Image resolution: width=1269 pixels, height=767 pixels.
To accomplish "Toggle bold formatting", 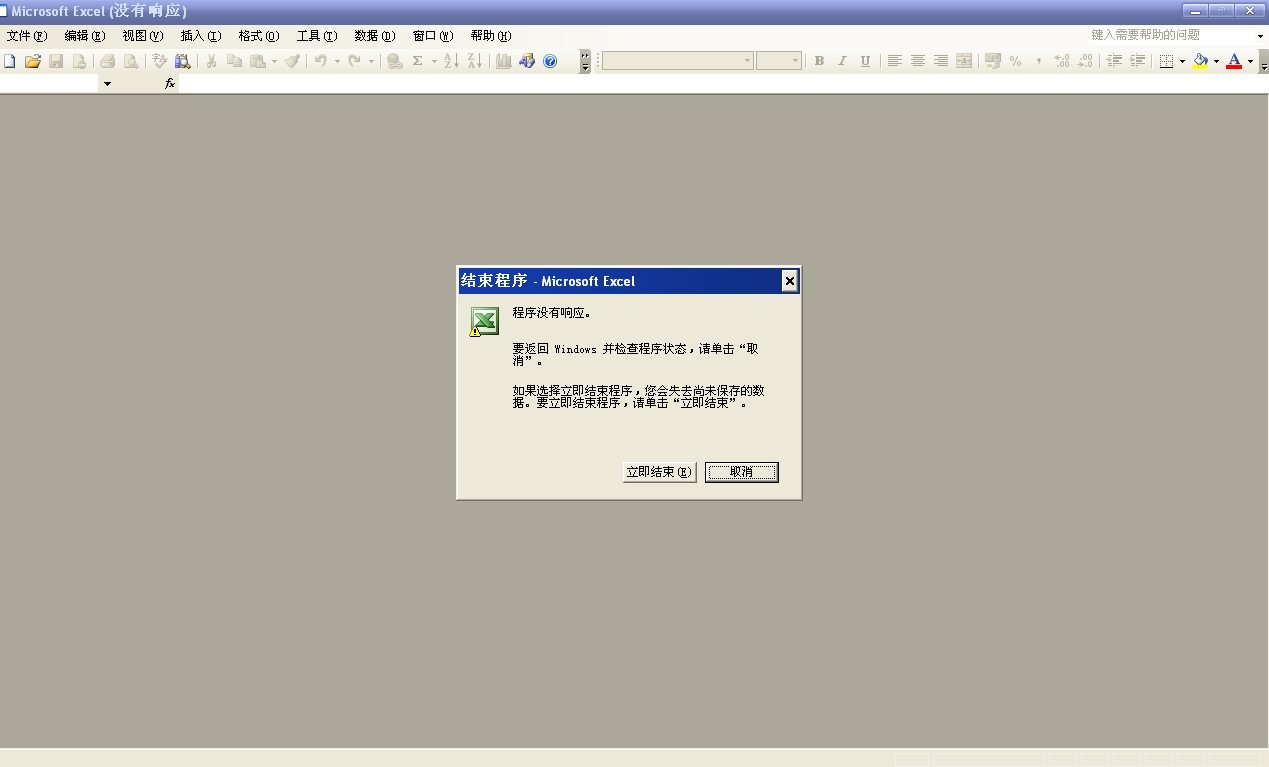I will [819, 60].
